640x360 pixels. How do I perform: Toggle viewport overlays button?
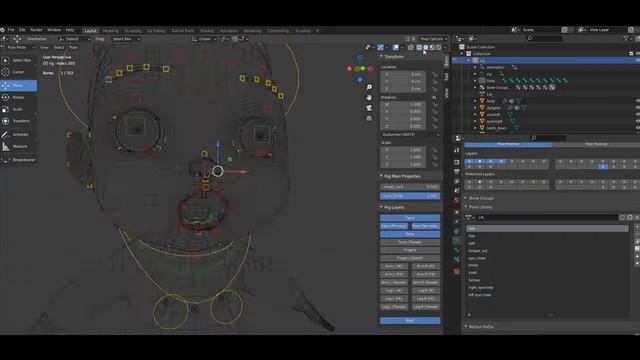point(396,47)
